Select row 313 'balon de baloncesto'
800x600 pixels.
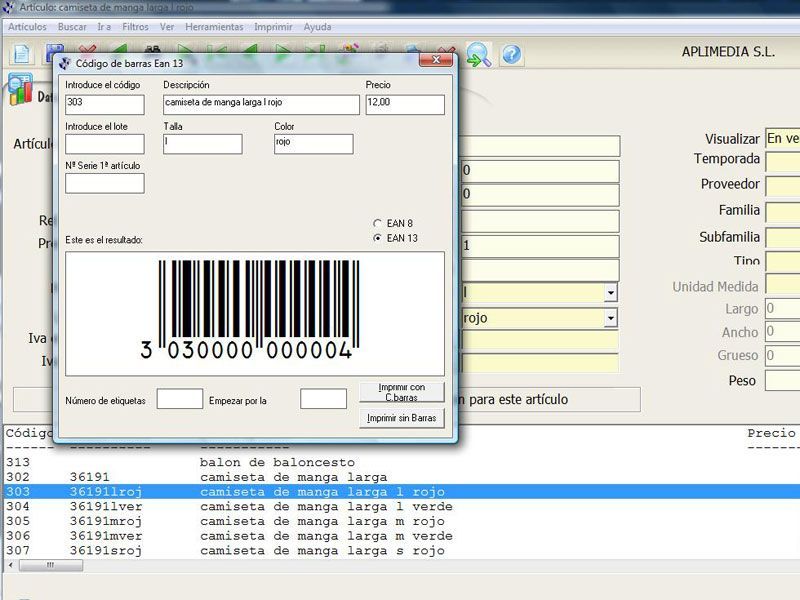click(x=400, y=462)
